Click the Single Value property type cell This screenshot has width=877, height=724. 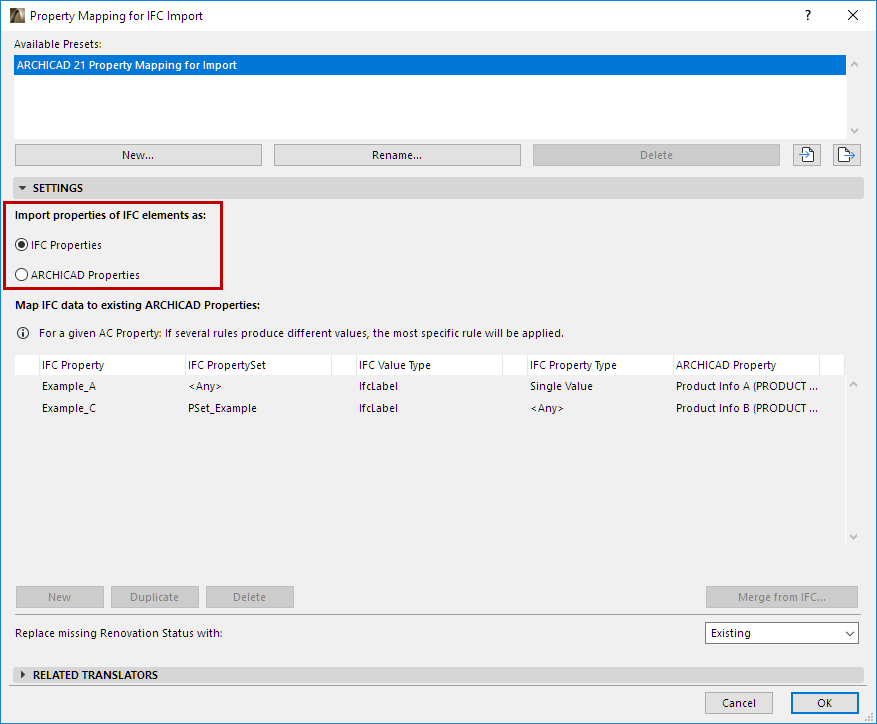tap(561, 386)
